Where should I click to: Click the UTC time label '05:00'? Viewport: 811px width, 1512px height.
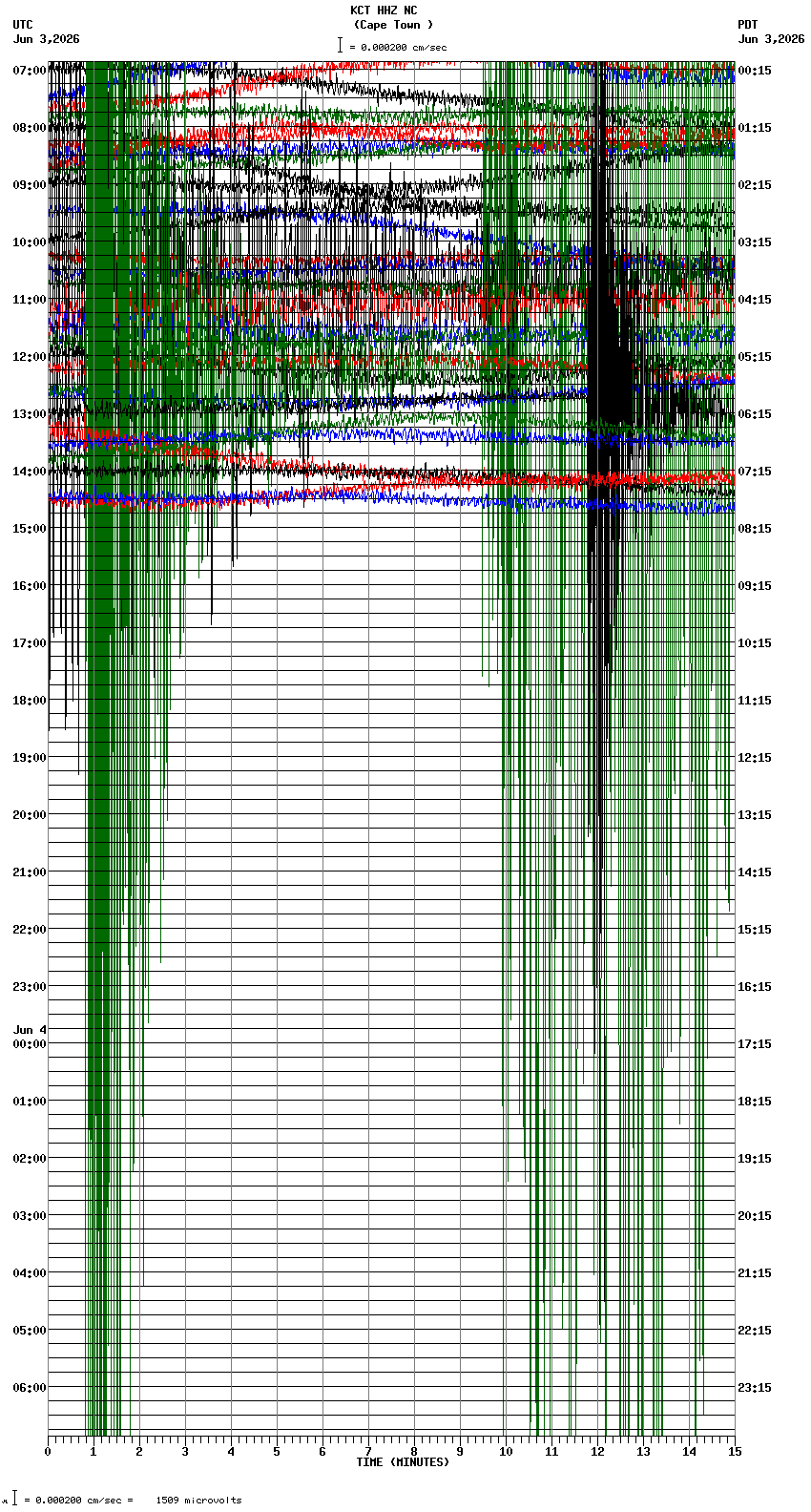point(30,1331)
